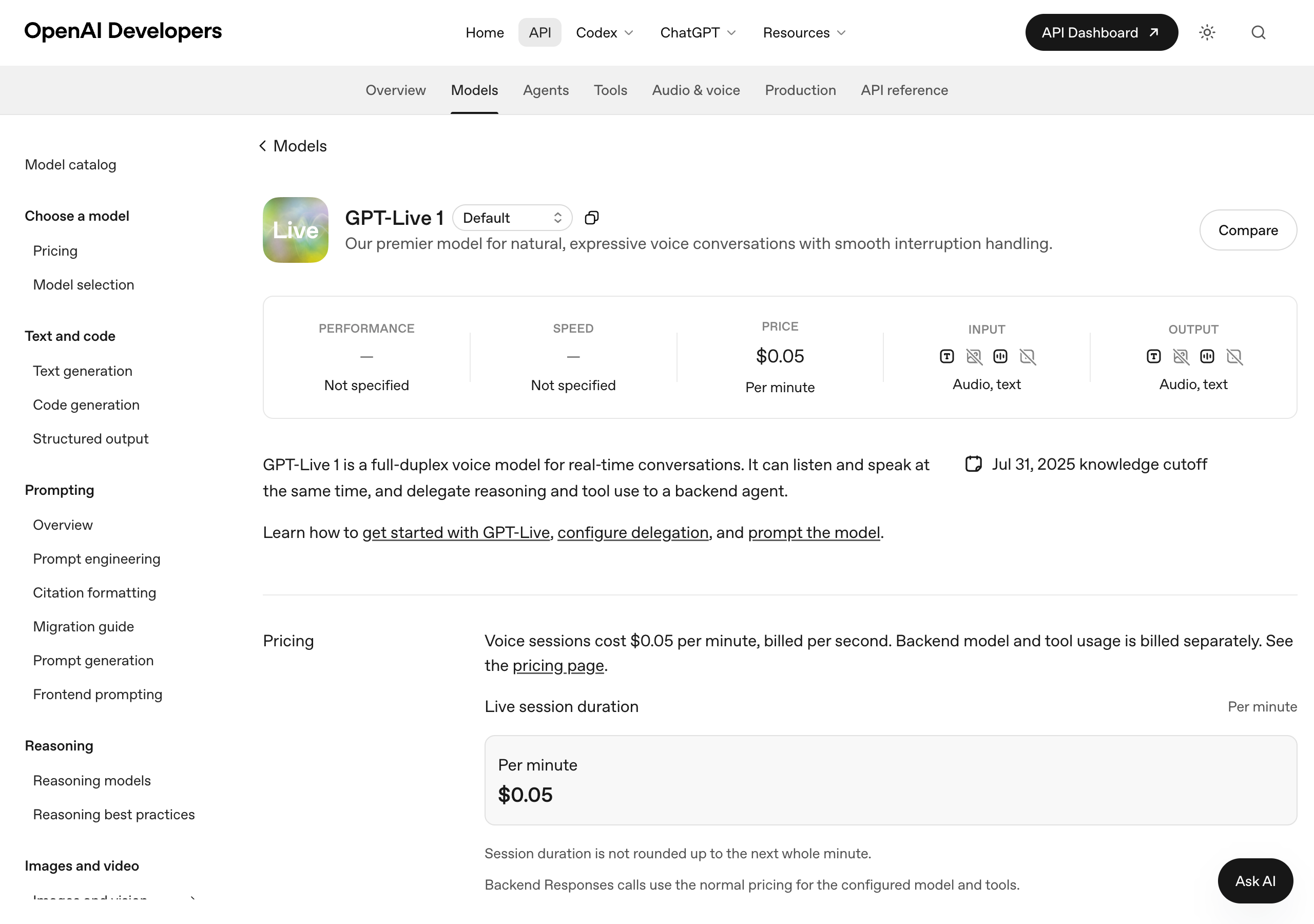The width and height of the screenshot is (1314, 924).
Task: Open Structured output in the sidebar
Action: (x=90, y=438)
